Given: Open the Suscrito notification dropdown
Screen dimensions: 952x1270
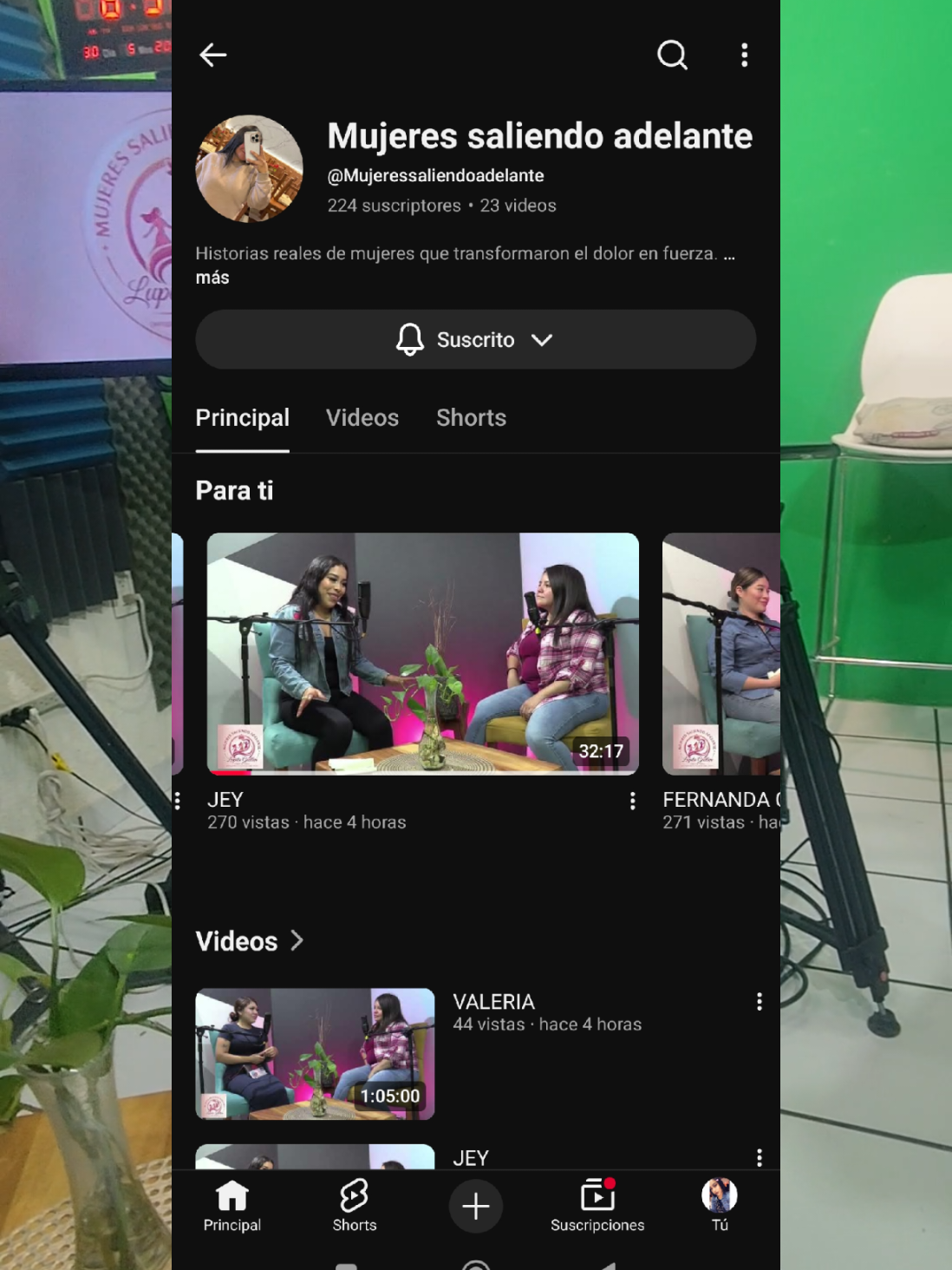Looking at the screenshot, I should pos(475,340).
